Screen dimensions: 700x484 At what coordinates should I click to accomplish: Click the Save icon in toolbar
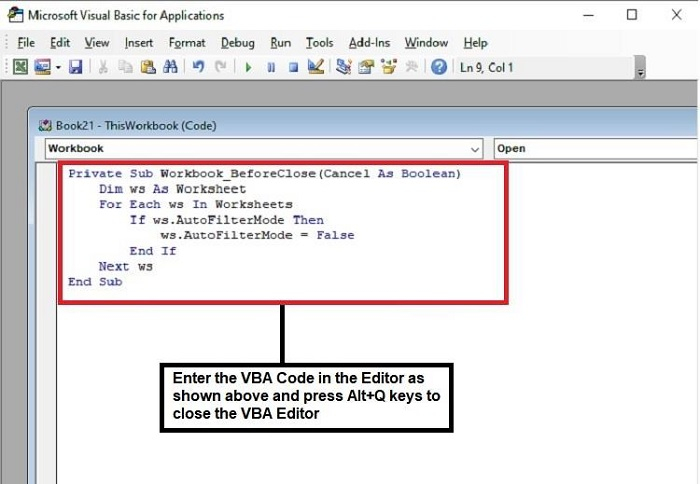tap(75, 67)
